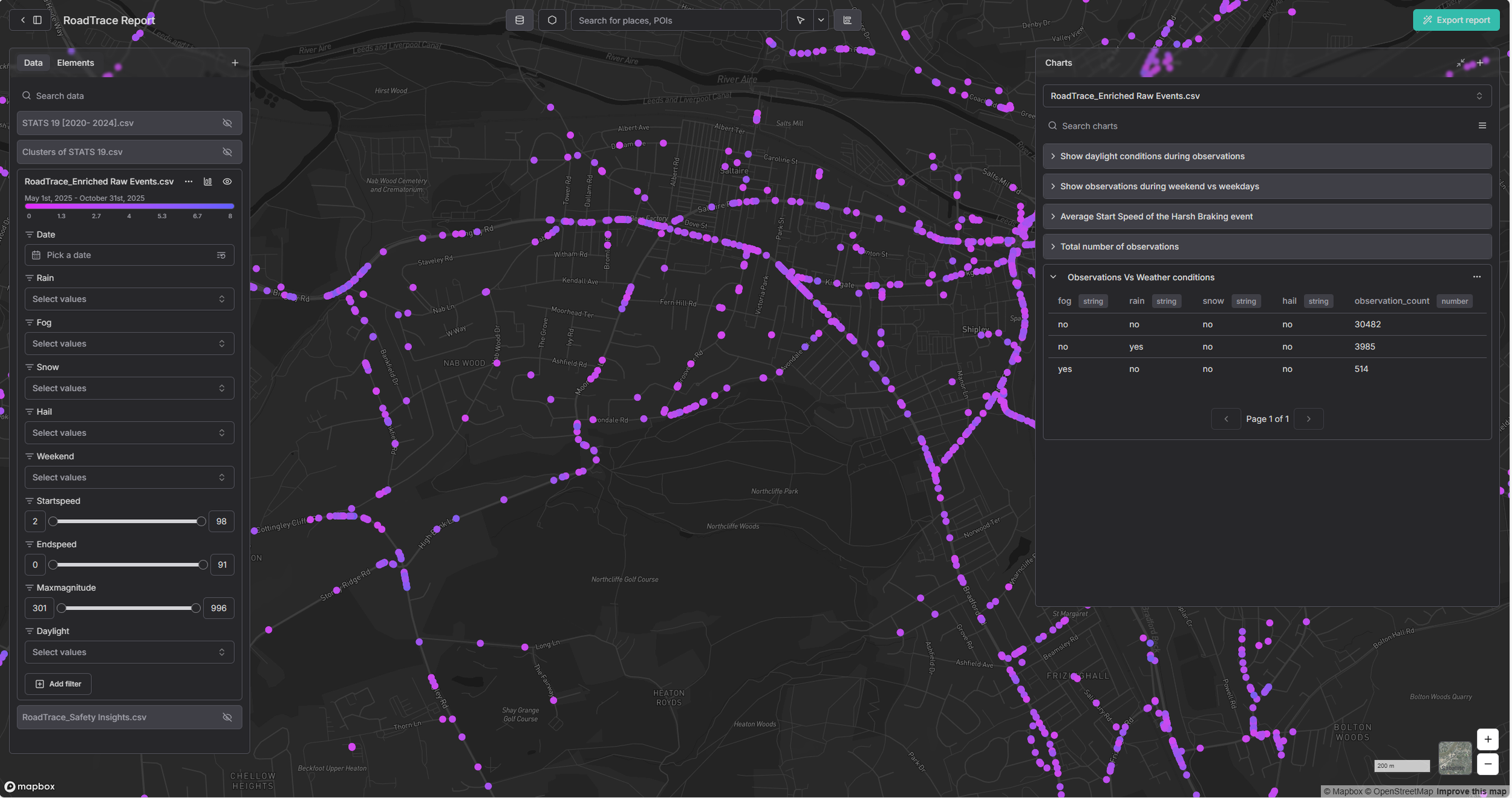Click the cursor selection tool icon
Screen dimensions: 1512x798
coord(800,20)
